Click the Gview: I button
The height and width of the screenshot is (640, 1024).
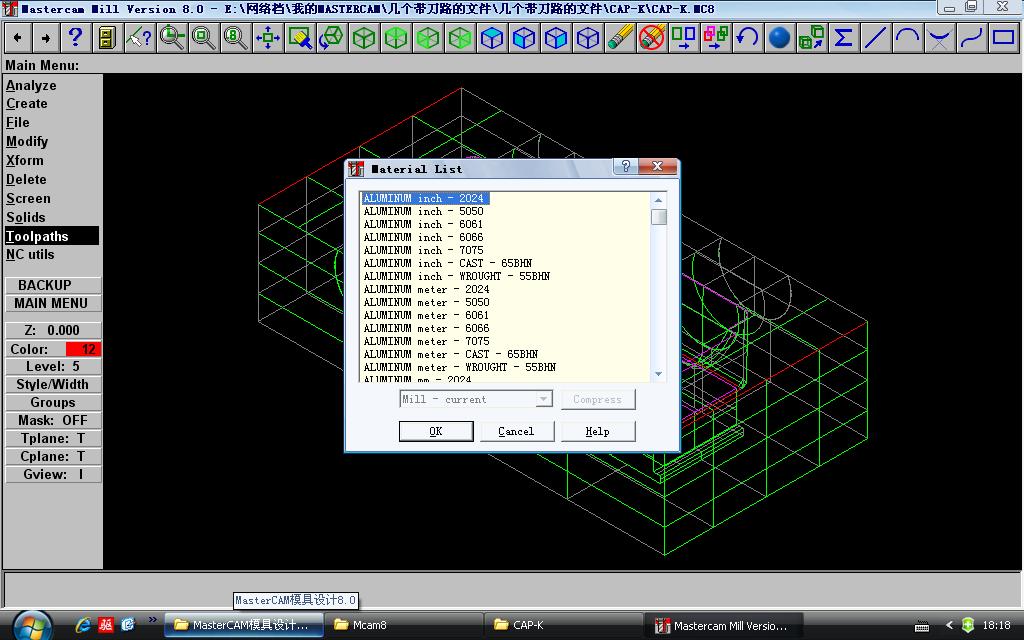53,474
